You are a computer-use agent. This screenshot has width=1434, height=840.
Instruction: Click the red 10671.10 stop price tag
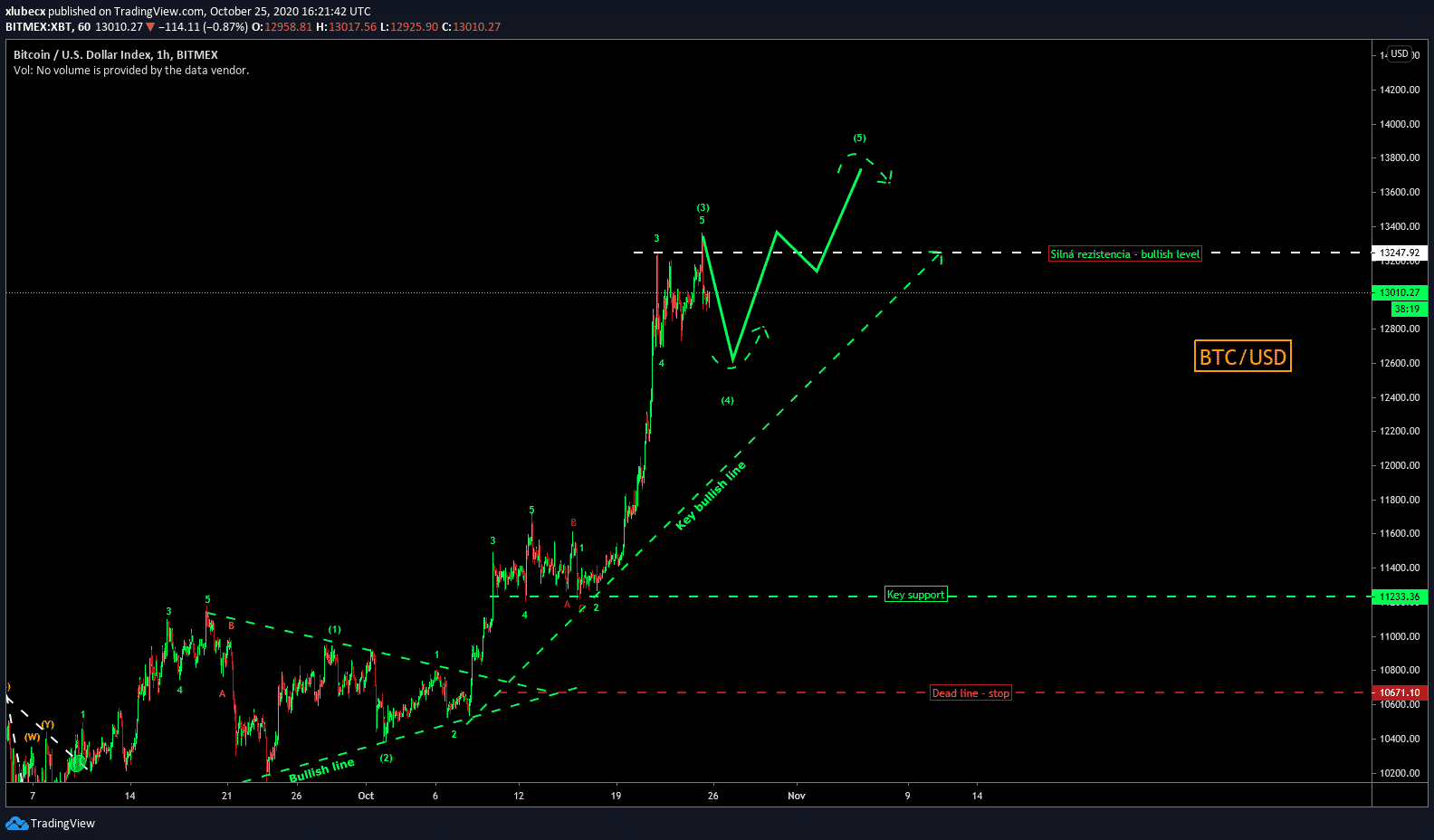pyautogui.click(x=1400, y=692)
